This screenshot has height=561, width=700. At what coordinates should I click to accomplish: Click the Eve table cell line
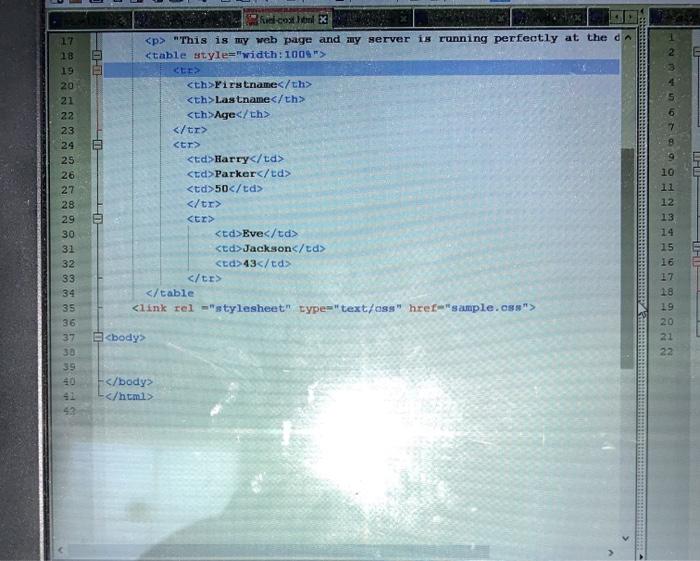point(256,233)
